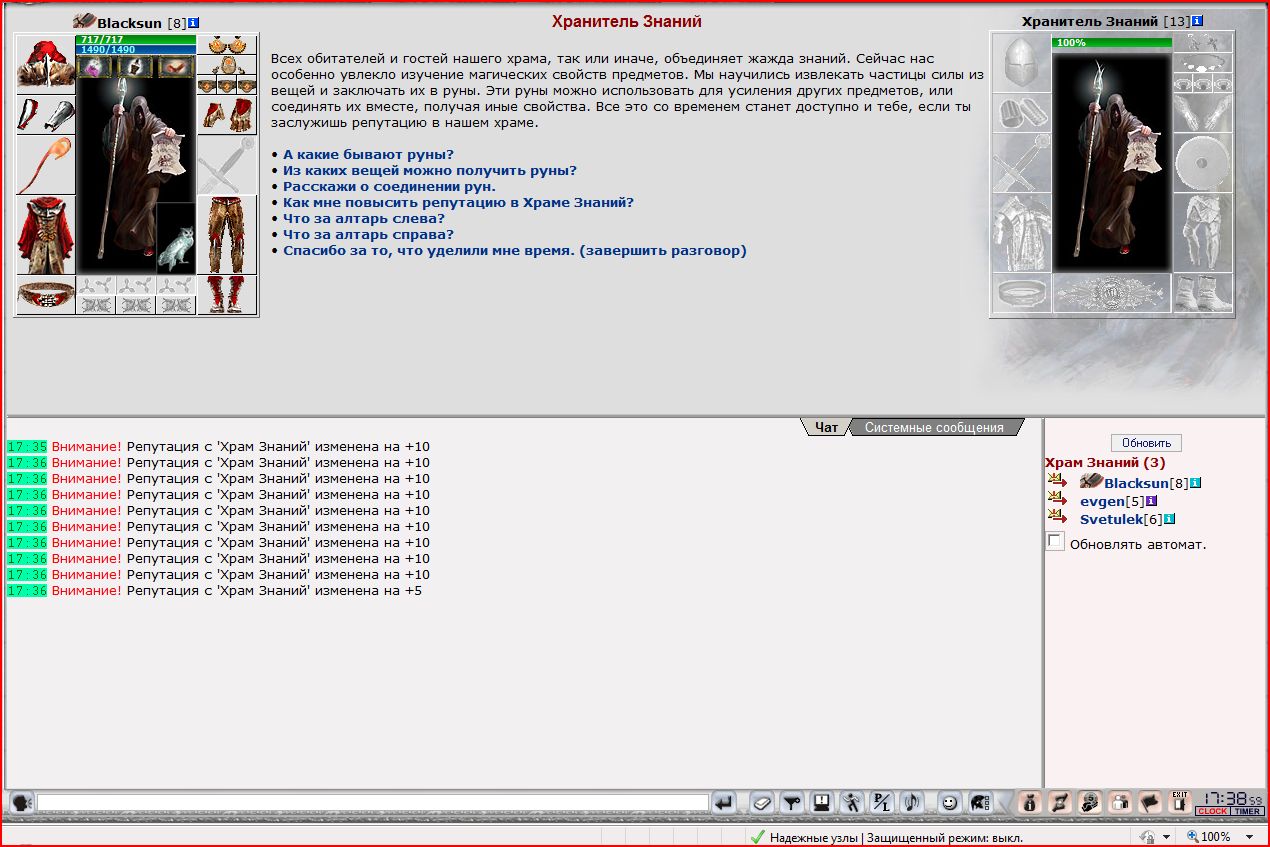Viewport: 1270px width, 847px height.
Task: Click the Хранитель Знаний NPC portrait image
Action: click(1111, 162)
